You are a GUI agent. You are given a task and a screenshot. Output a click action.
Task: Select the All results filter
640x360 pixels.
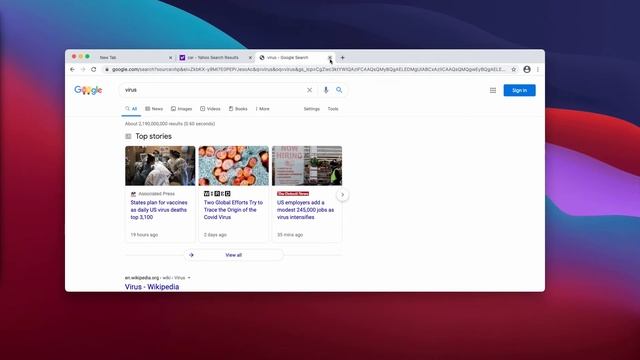[x=131, y=109]
